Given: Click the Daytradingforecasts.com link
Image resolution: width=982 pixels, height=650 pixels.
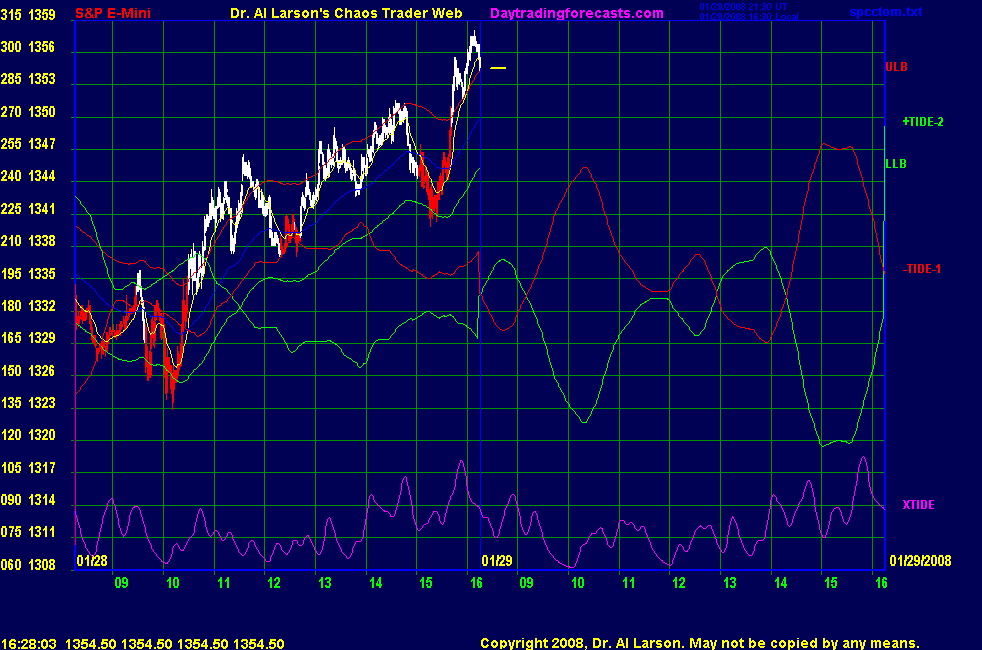Looking at the screenshot, I should pyautogui.click(x=576, y=13).
